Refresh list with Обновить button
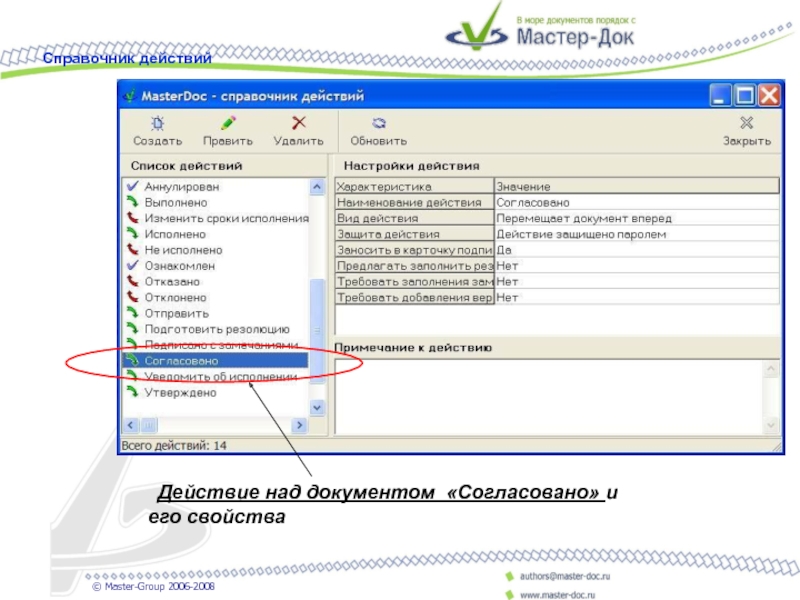The width and height of the screenshot is (800, 600). pos(379,131)
